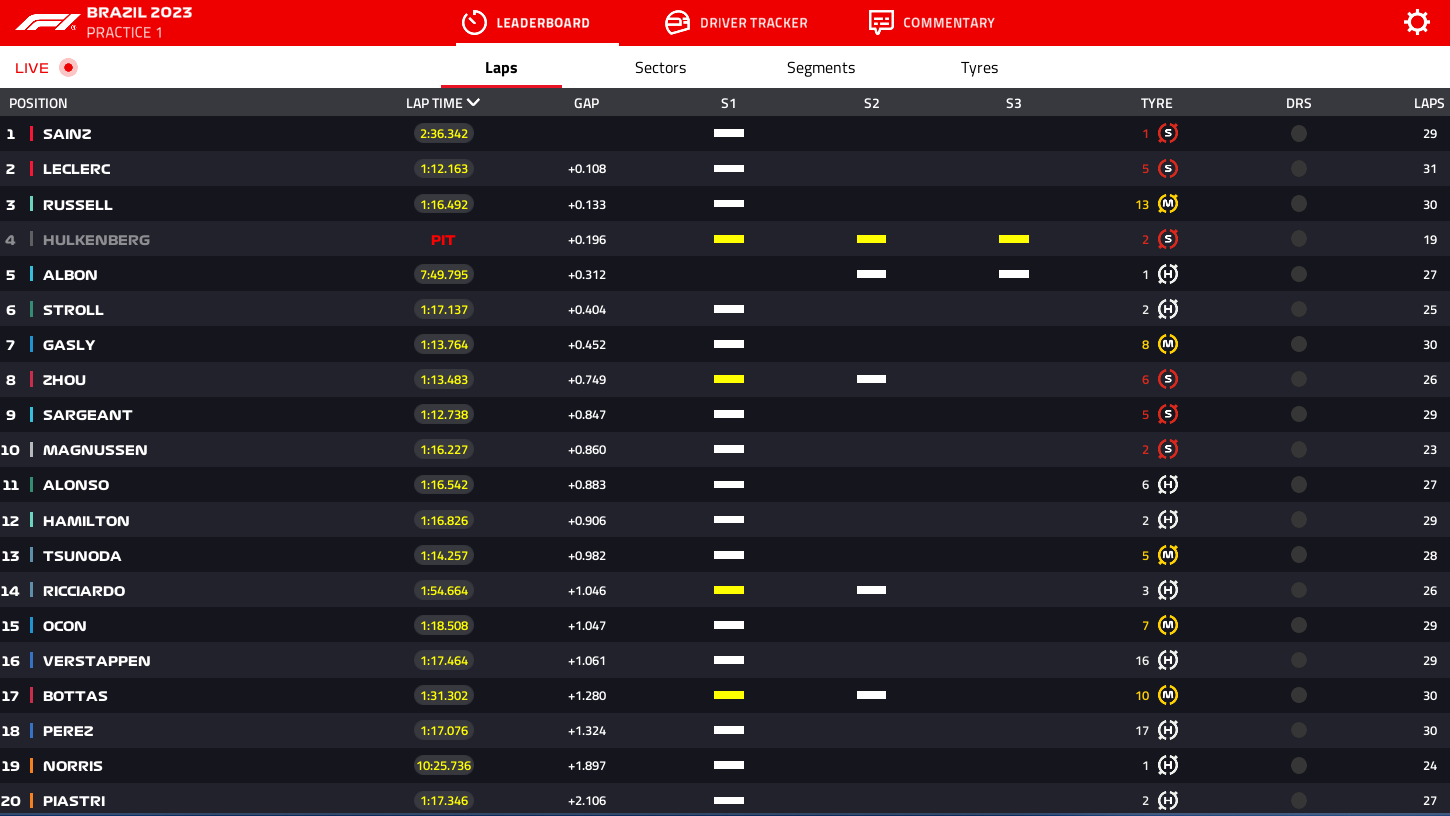Sort by the LAP TIME column arrow
Image resolution: width=1450 pixels, height=816 pixels.
pos(473,102)
